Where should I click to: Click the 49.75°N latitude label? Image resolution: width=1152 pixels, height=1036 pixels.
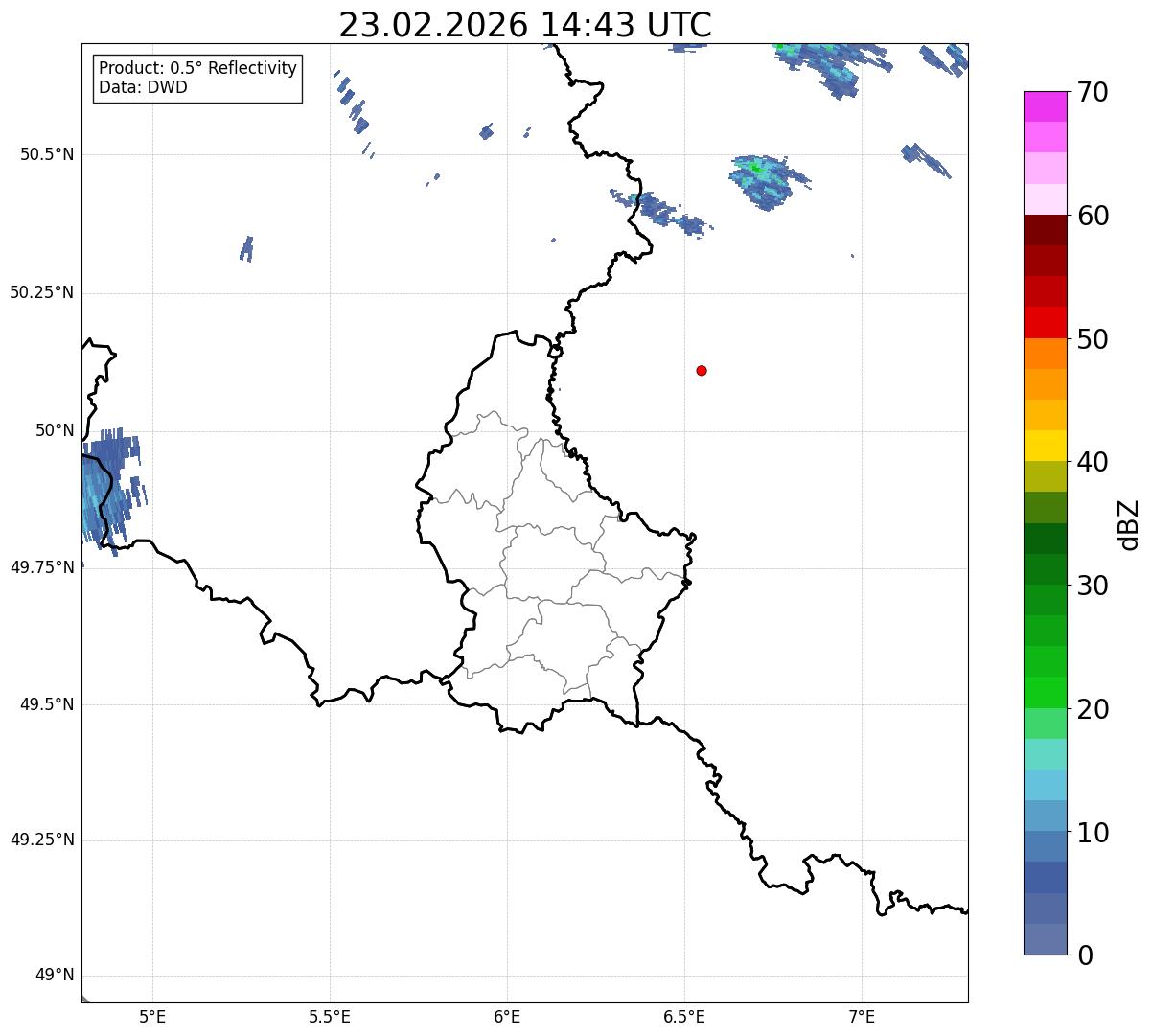(42, 567)
